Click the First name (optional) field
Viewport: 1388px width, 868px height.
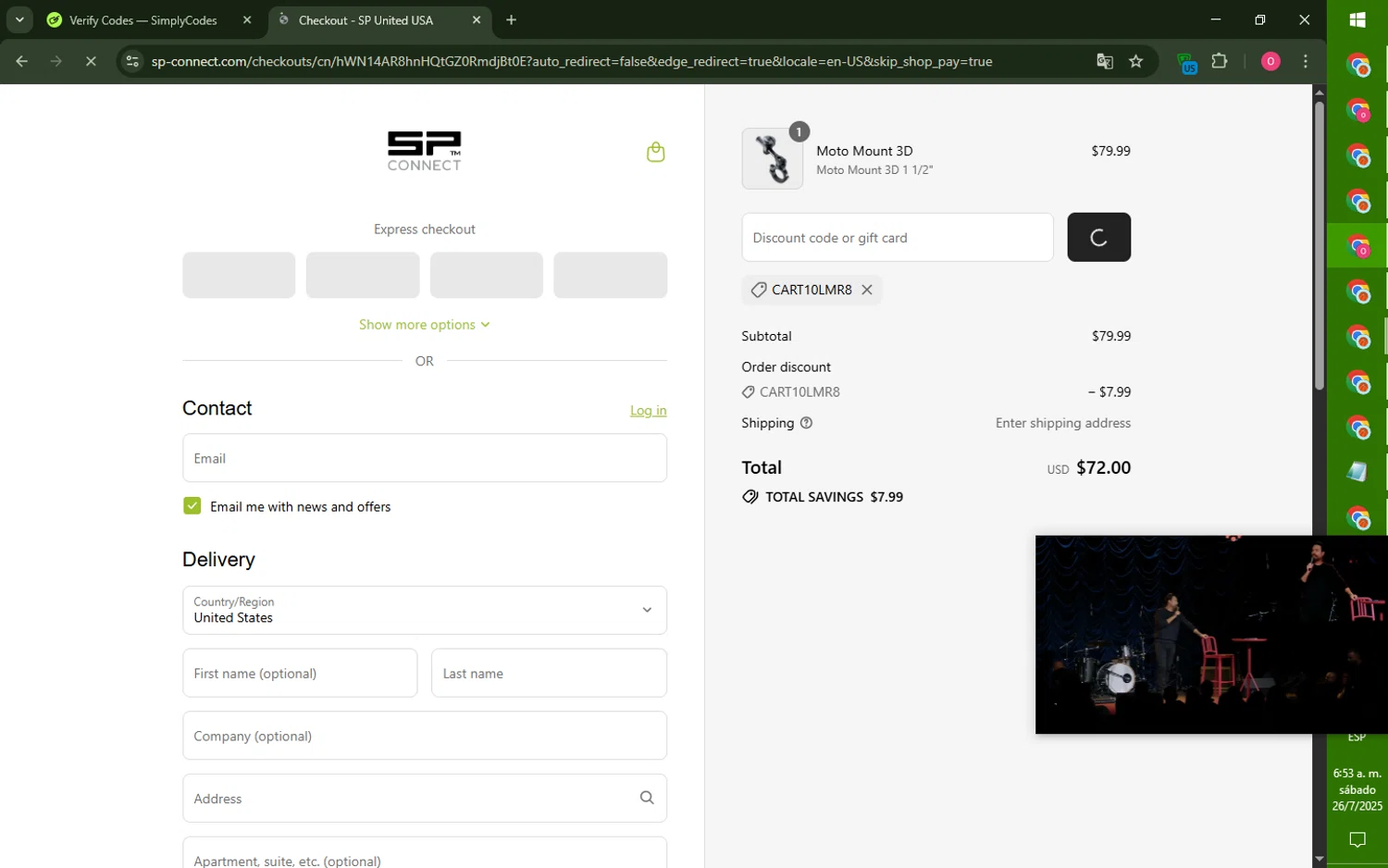300,673
